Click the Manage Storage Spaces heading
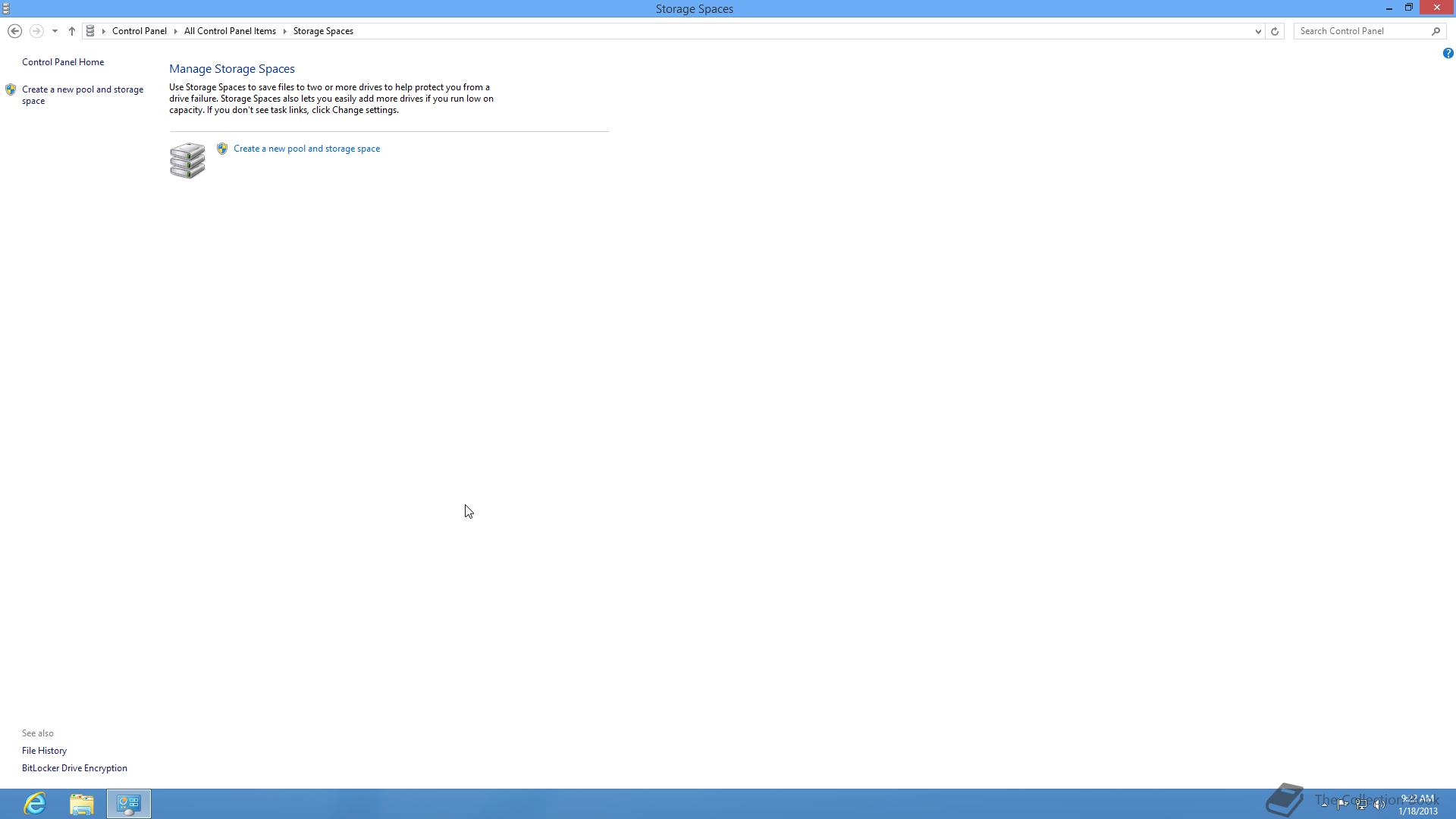1456x819 pixels. pyautogui.click(x=232, y=69)
